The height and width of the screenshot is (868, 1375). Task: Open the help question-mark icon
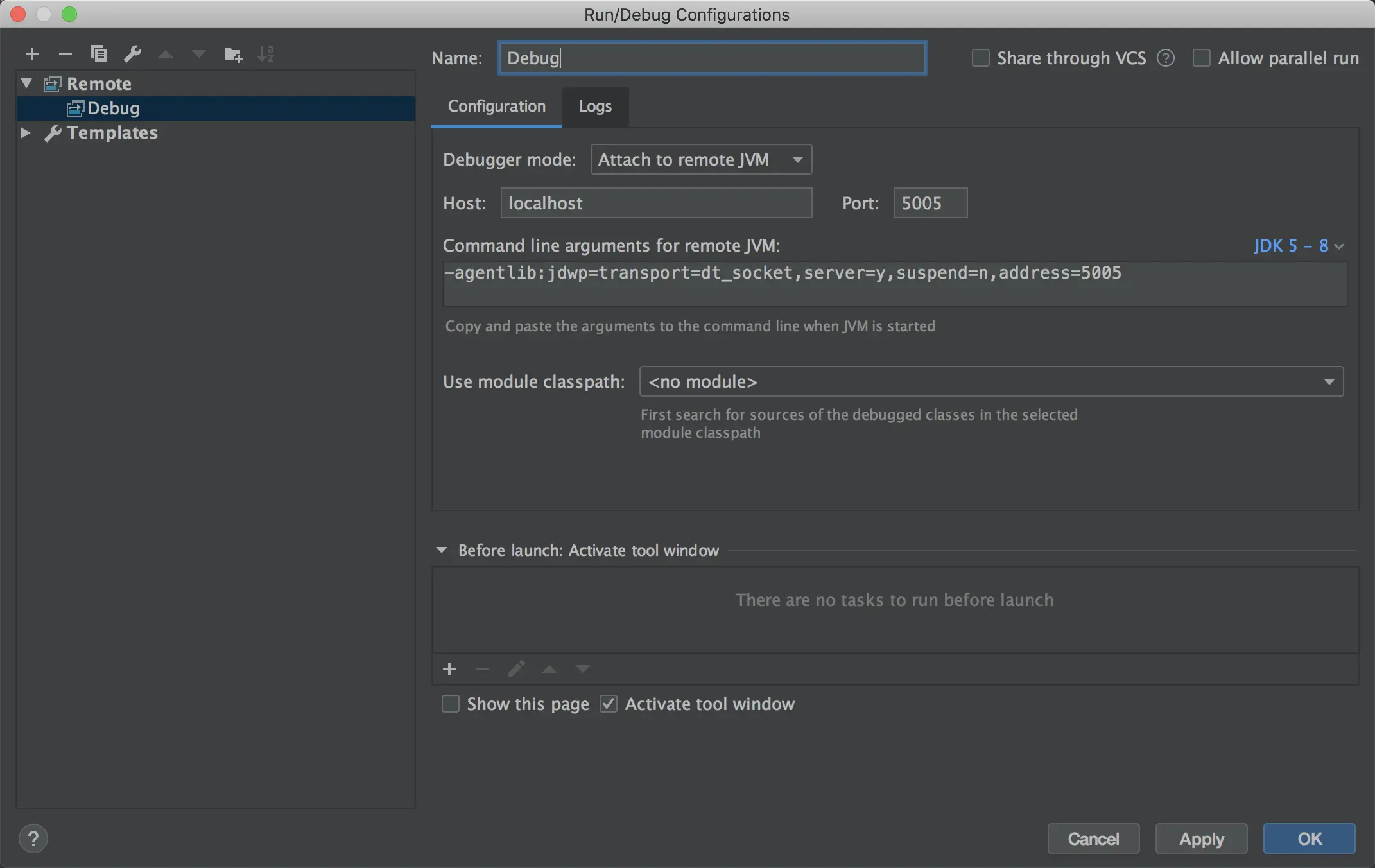click(33, 838)
